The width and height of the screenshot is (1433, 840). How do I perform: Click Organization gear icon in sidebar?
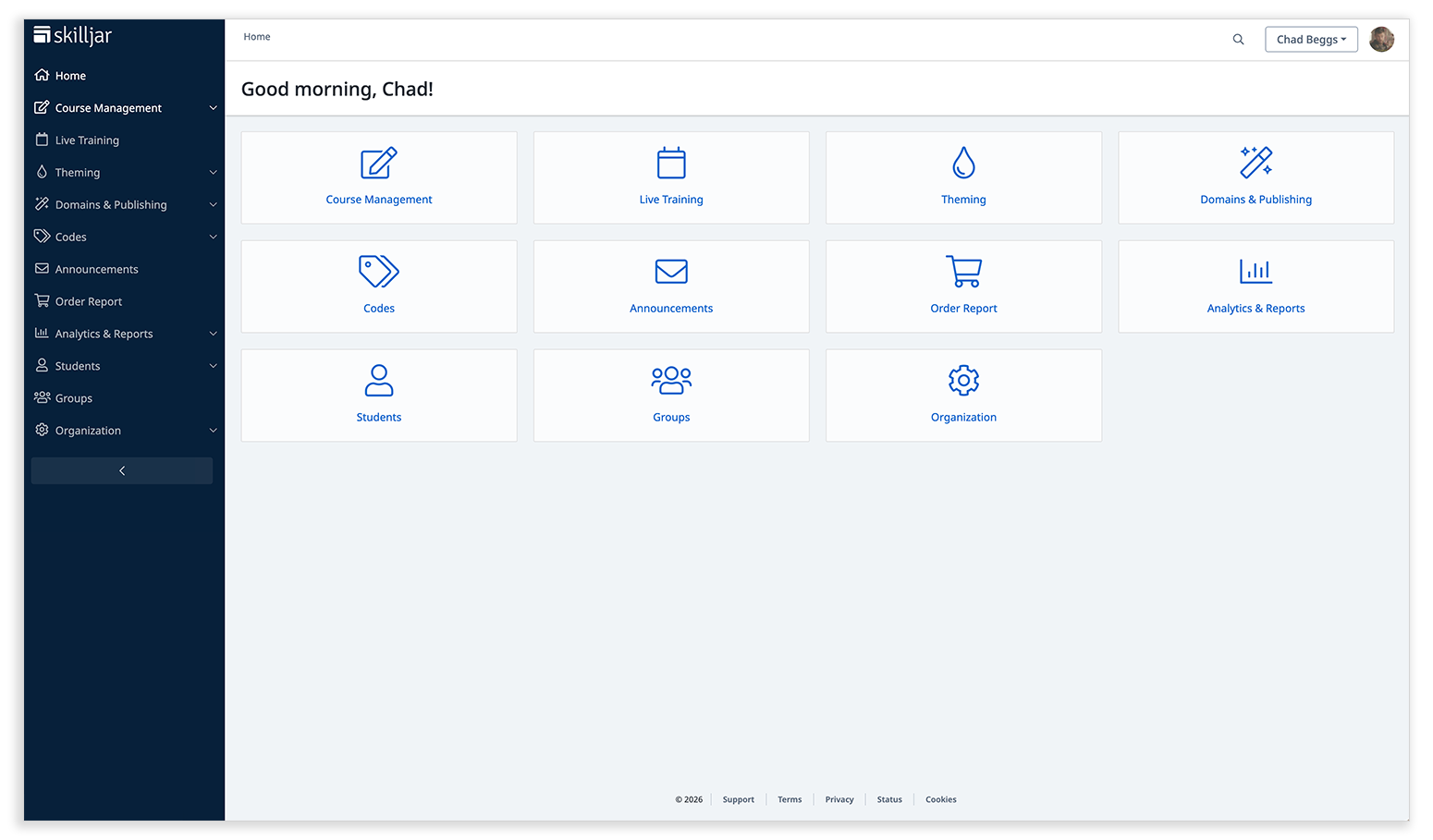pyautogui.click(x=42, y=430)
